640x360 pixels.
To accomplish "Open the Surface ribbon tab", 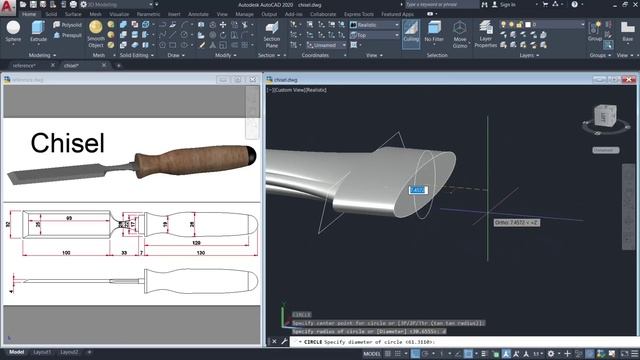I will pyautogui.click(x=73, y=14).
